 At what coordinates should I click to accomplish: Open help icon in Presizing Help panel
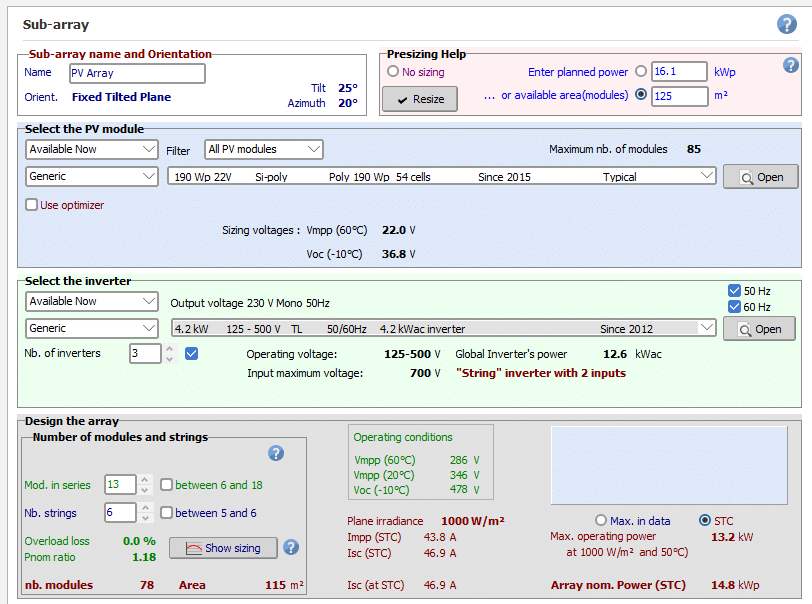tap(790, 65)
